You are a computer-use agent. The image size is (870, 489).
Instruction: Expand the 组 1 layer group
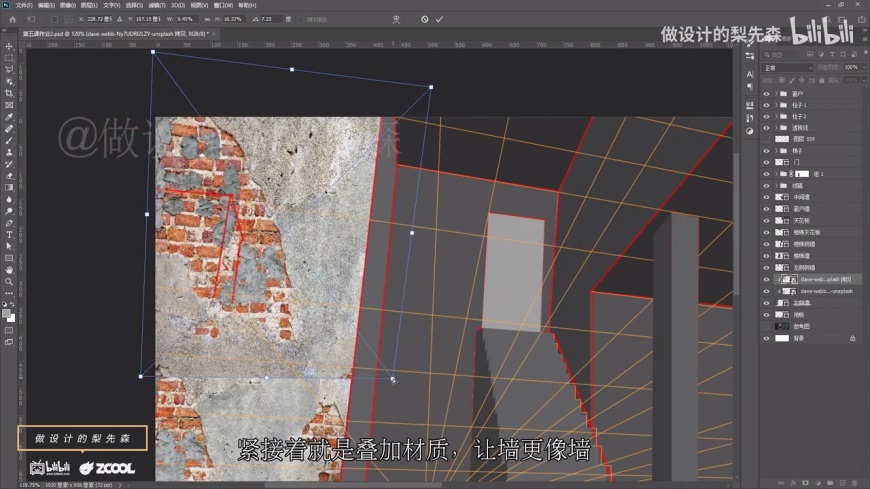(x=776, y=174)
